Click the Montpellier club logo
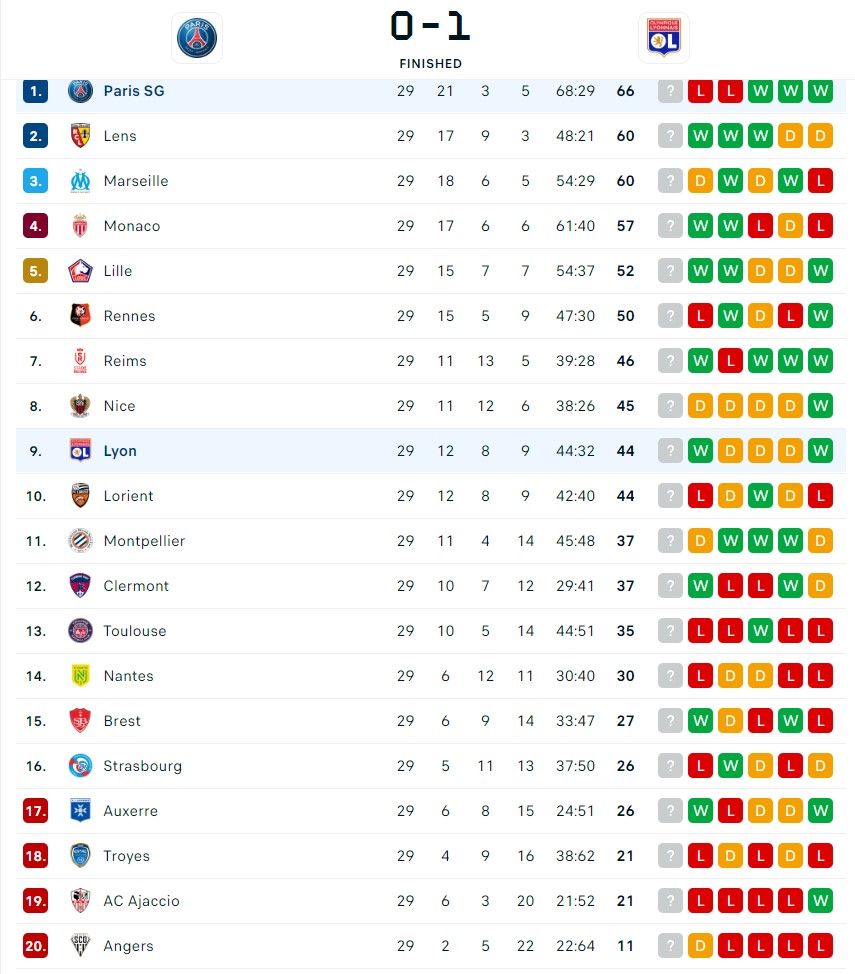The height and width of the screenshot is (974, 855). click(80, 541)
